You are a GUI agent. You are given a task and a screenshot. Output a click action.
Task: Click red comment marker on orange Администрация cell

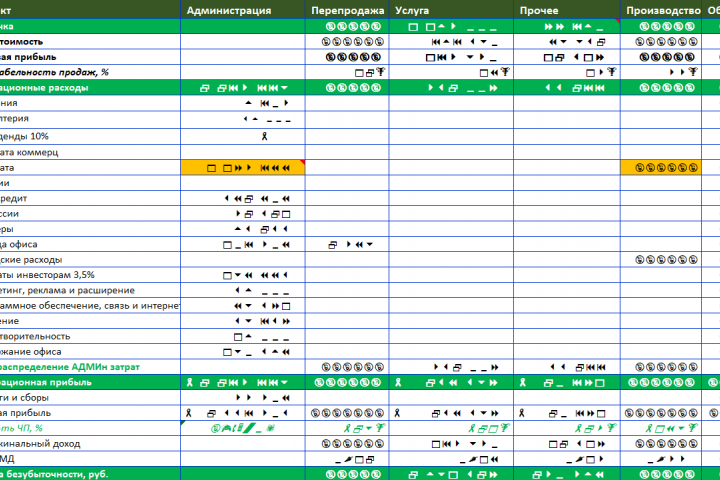click(x=302, y=163)
